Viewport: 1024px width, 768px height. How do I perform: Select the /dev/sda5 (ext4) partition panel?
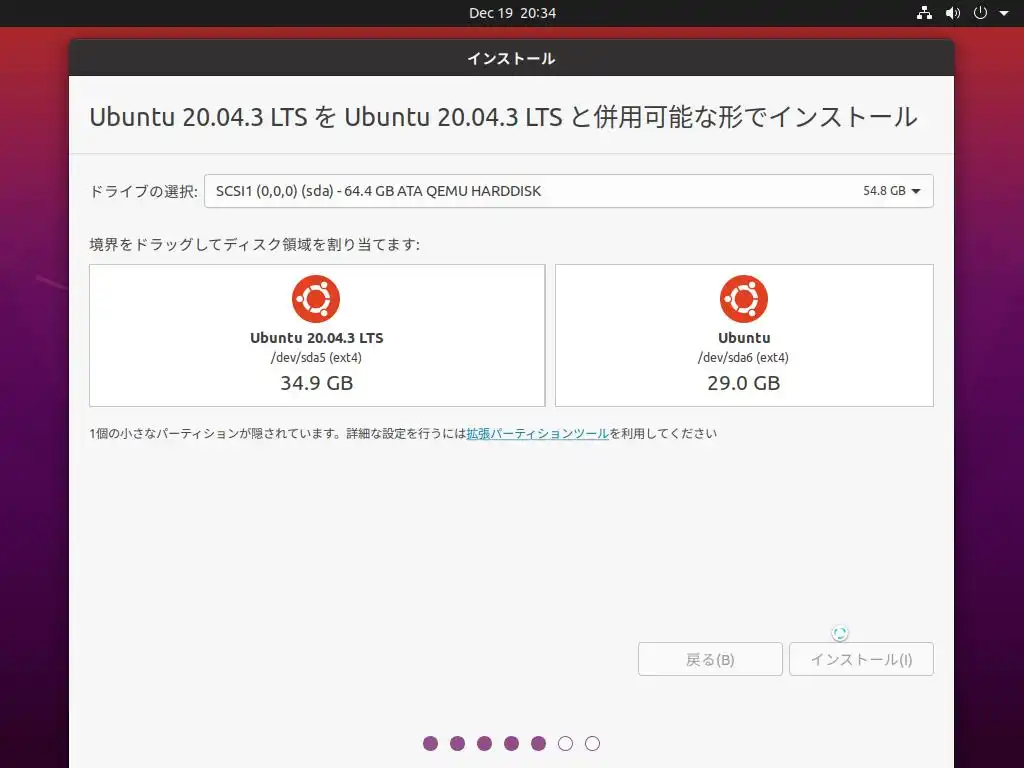tap(317, 335)
